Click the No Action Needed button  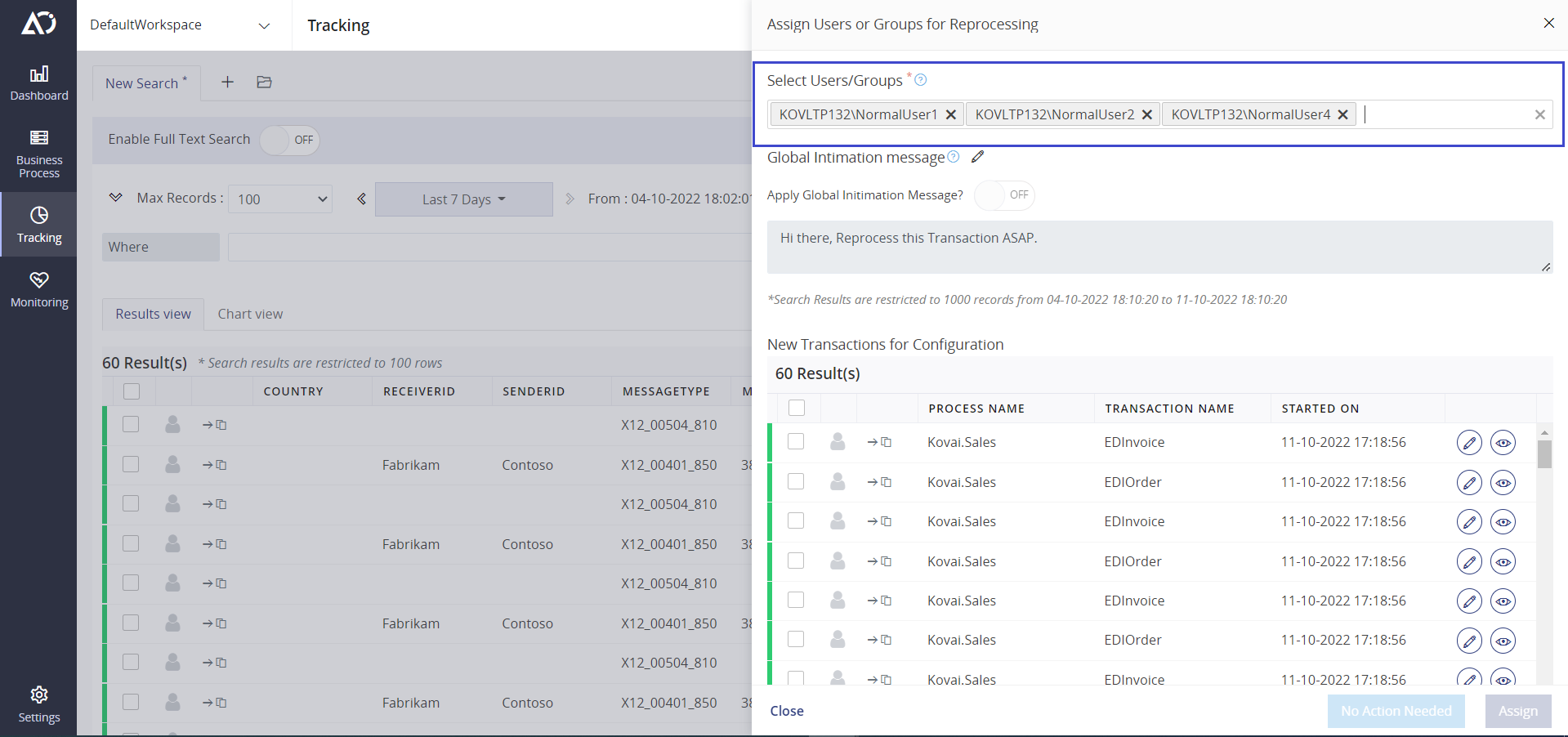click(x=1396, y=711)
